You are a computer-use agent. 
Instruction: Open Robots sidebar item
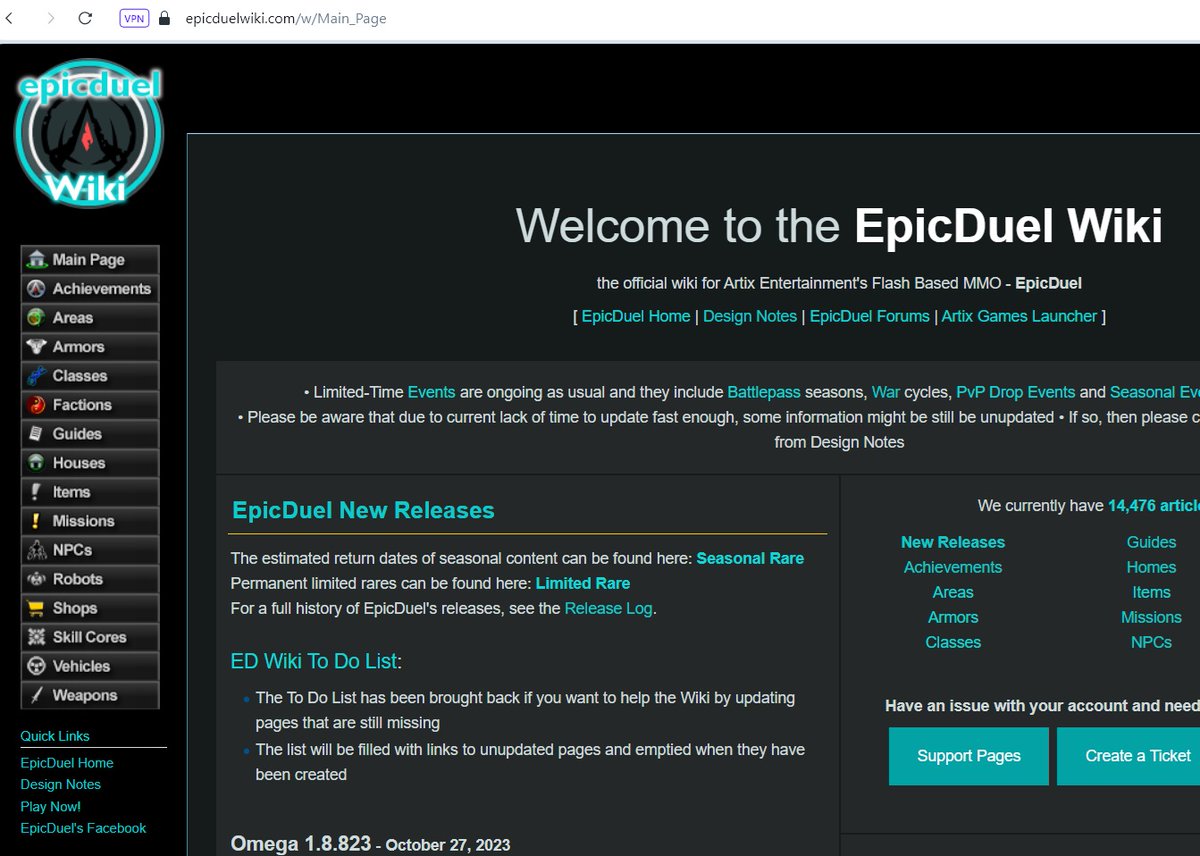click(90, 579)
